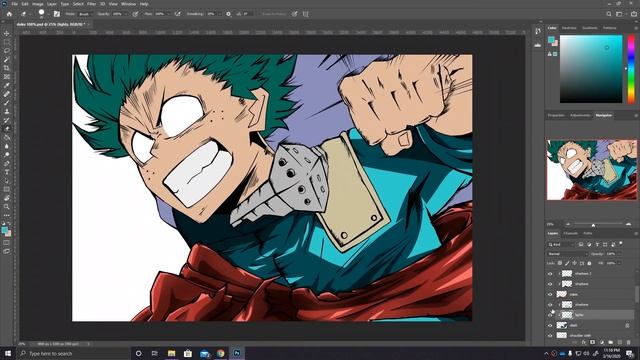Open the File menu

point(15,4)
